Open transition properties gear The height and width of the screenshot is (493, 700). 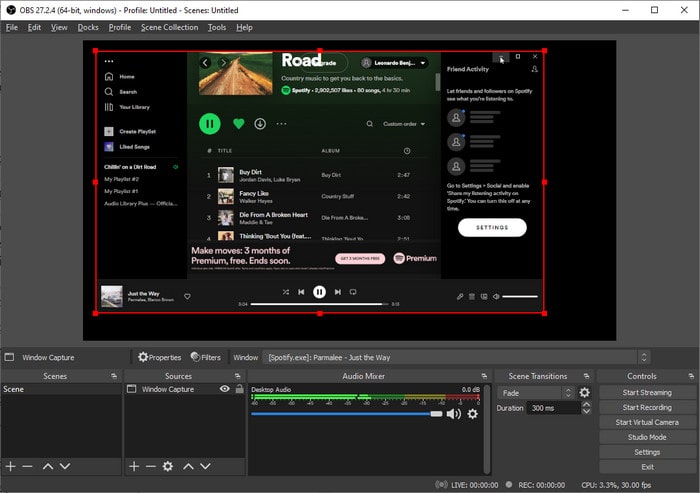click(584, 393)
